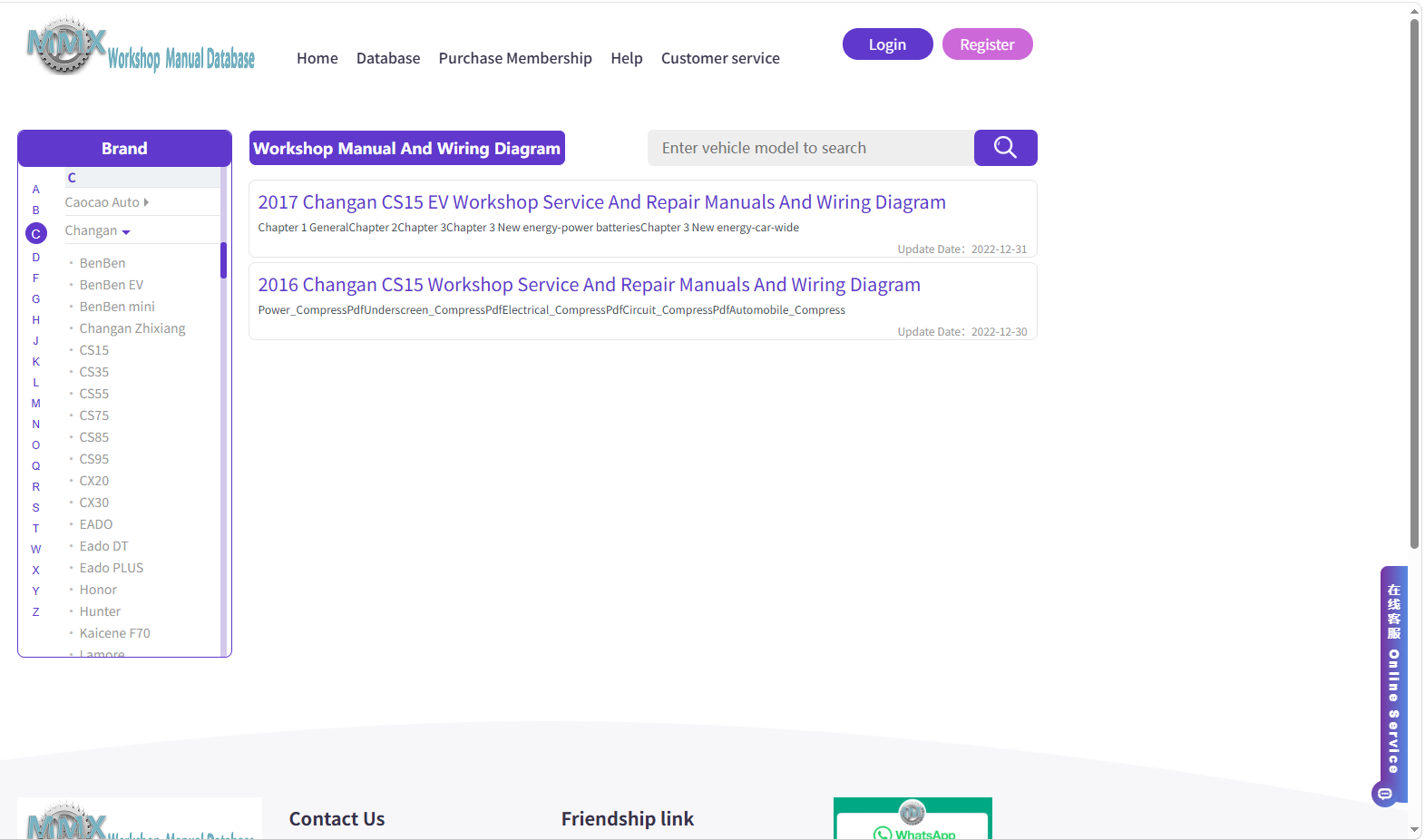Open the Eado DT model
Image resolution: width=1425 pixels, height=840 pixels.
click(x=104, y=546)
